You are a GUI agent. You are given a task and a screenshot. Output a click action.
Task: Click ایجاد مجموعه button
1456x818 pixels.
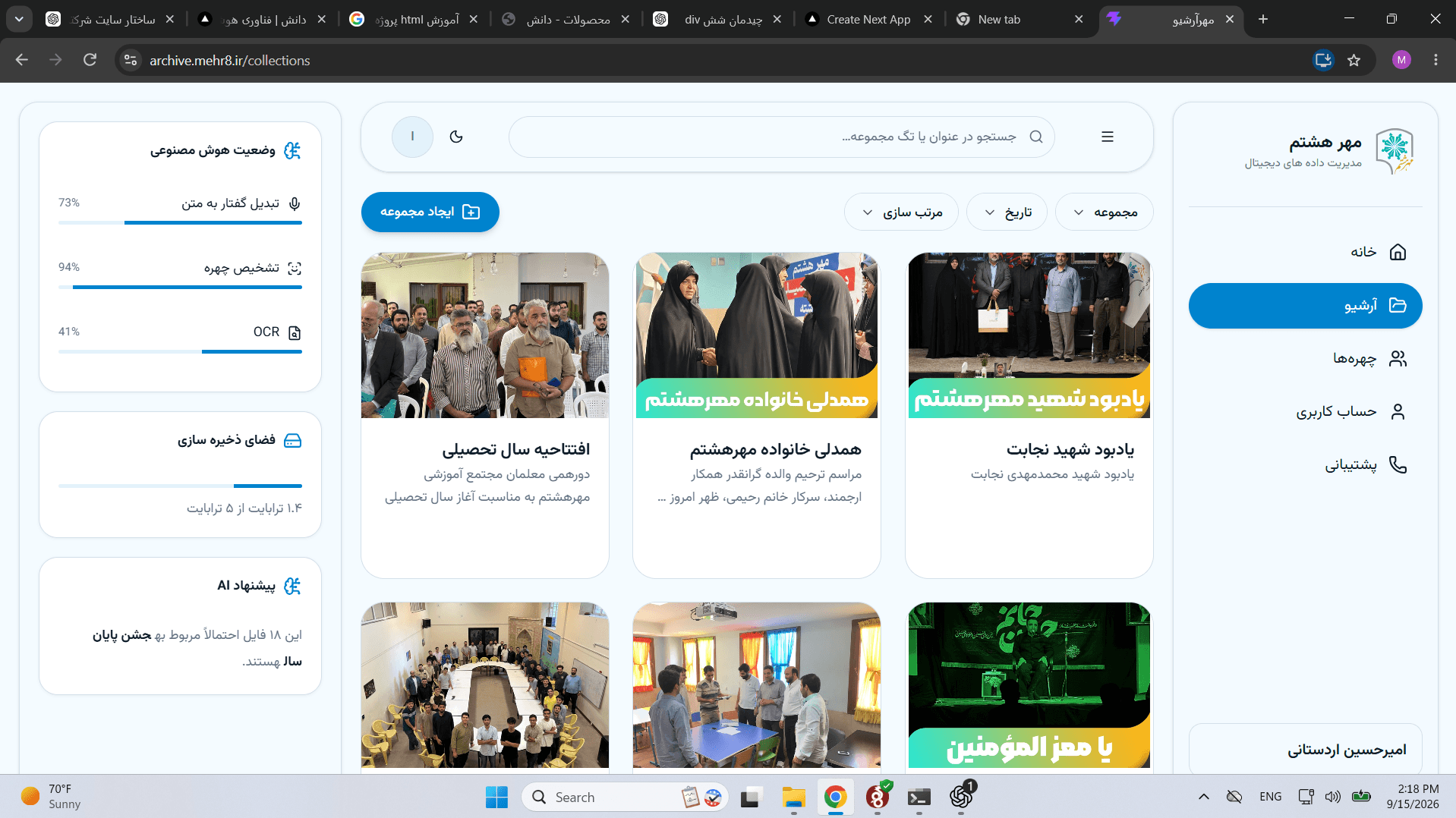point(430,212)
